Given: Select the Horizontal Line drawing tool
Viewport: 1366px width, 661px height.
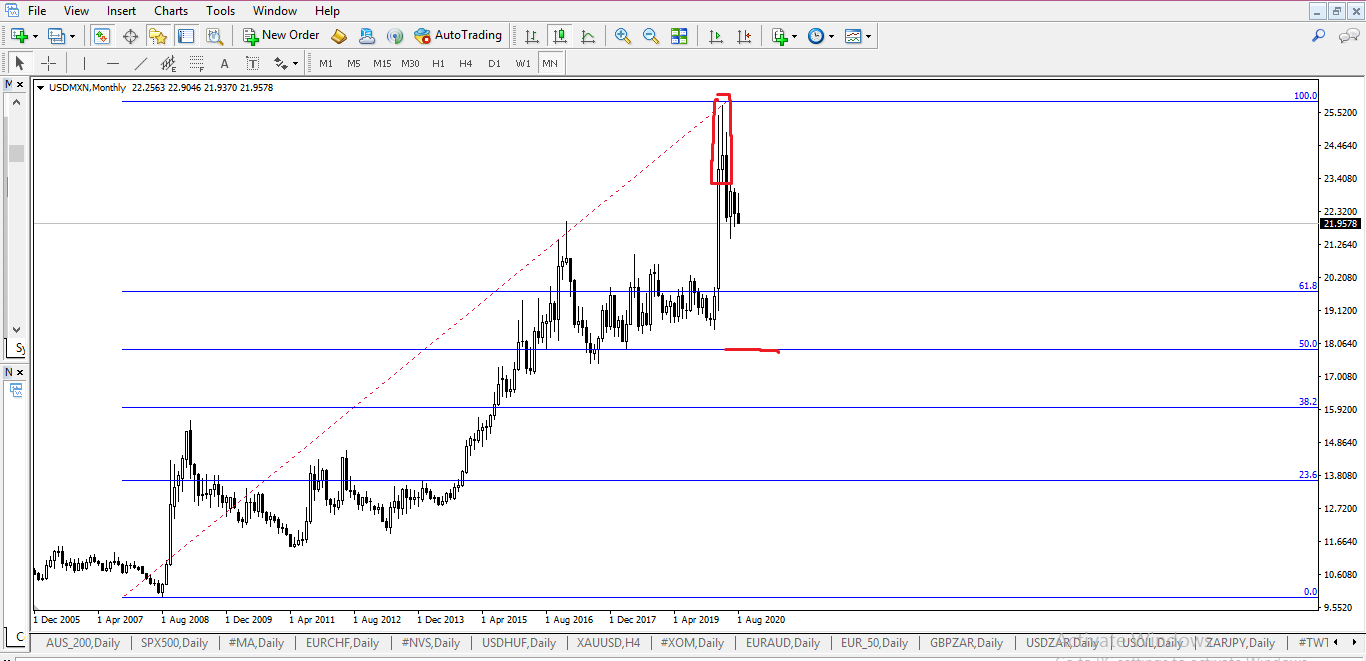Looking at the screenshot, I should tap(112, 63).
